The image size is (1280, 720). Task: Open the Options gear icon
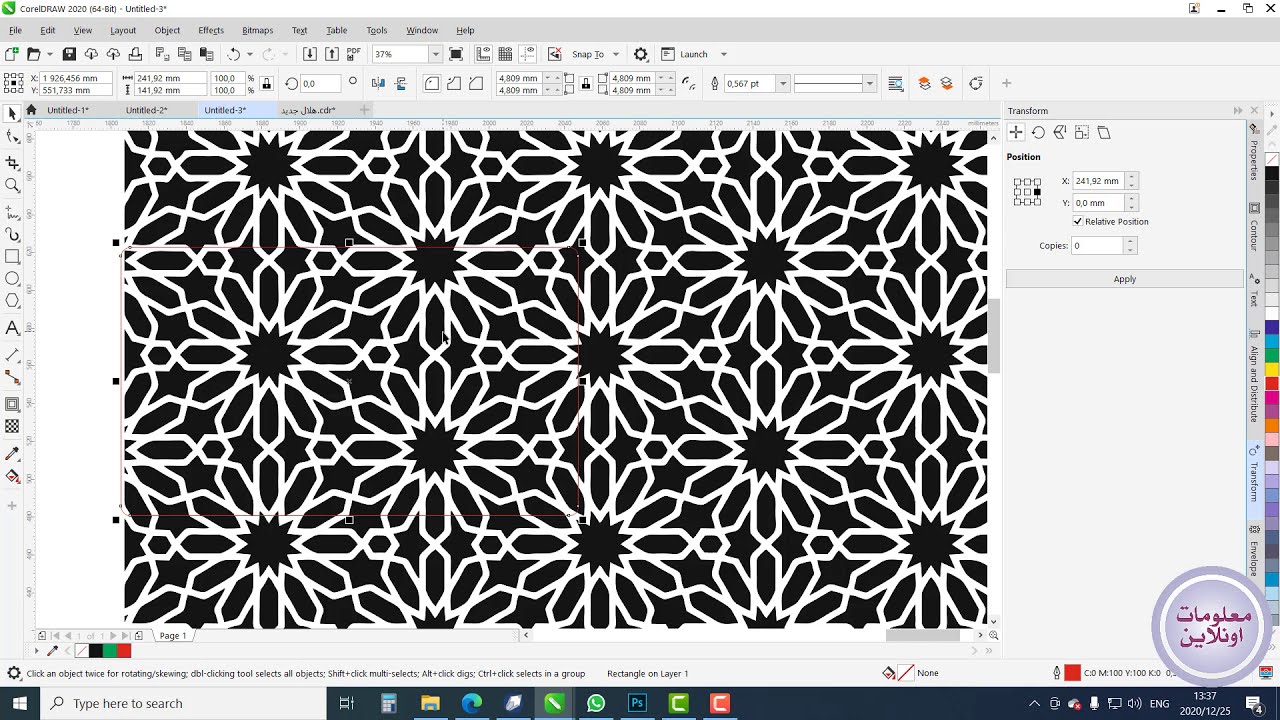[x=641, y=54]
